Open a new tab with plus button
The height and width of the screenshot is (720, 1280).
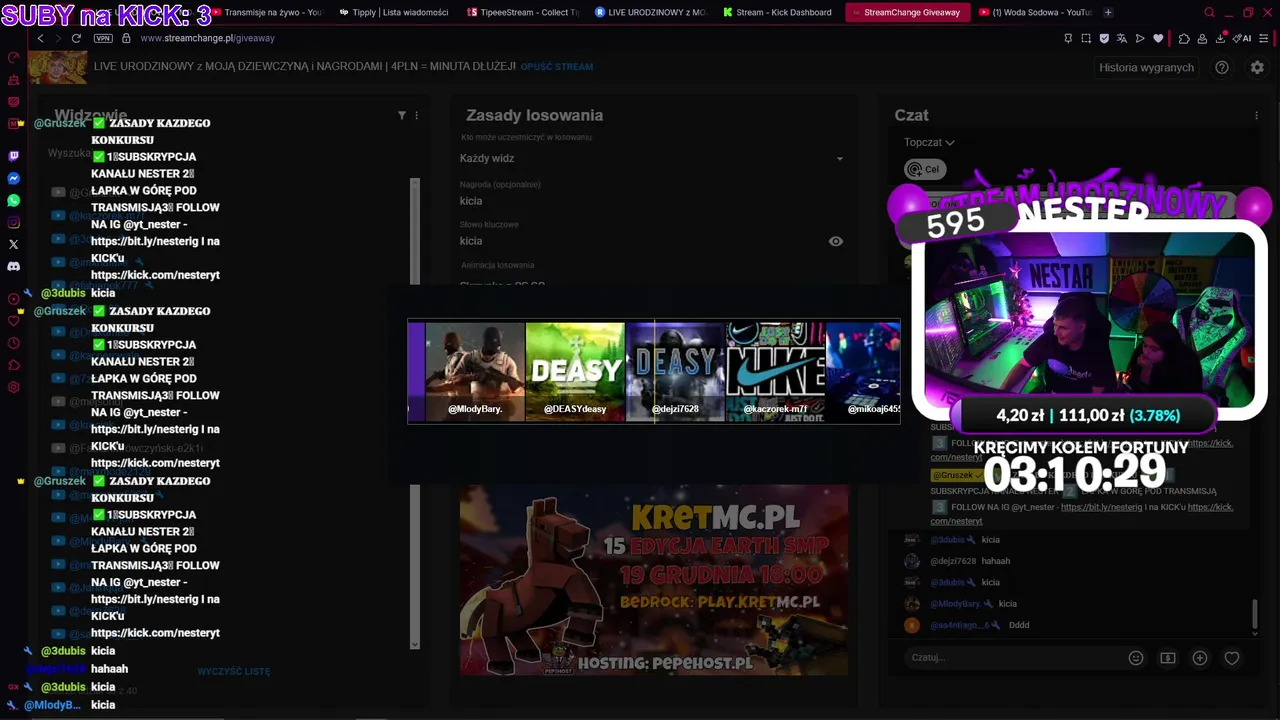pos(1108,12)
